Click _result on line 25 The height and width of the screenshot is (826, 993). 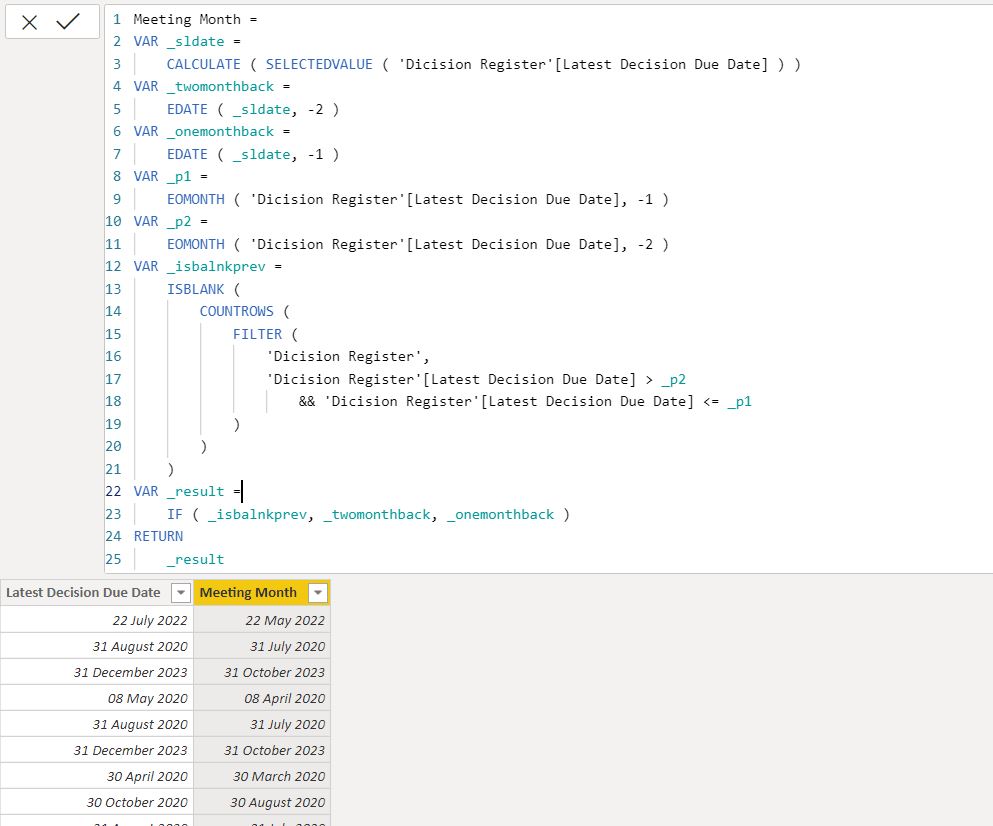195,559
